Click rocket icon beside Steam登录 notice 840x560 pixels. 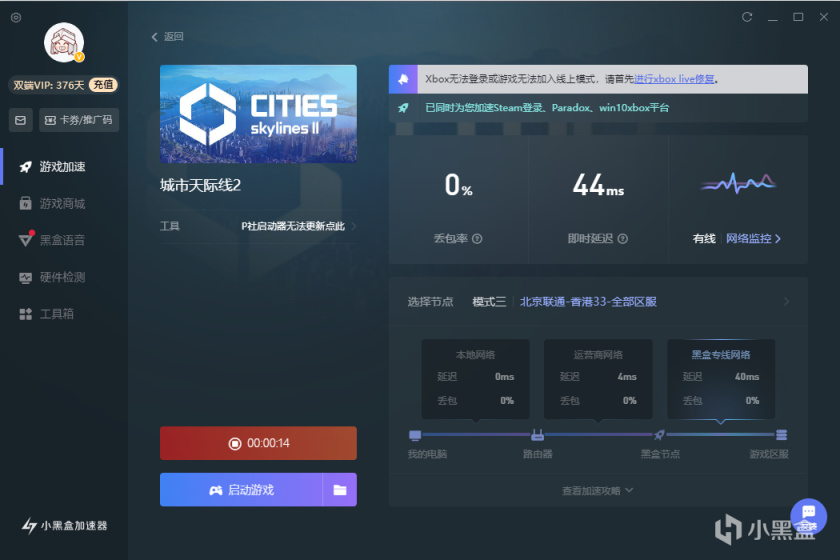pyautogui.click(x=403, y=108)
